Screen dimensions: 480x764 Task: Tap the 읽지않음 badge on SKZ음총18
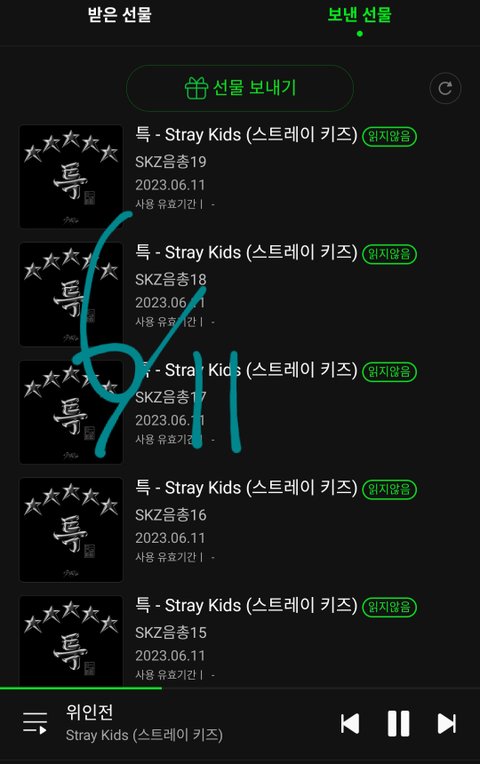click(x=389, y=254)
